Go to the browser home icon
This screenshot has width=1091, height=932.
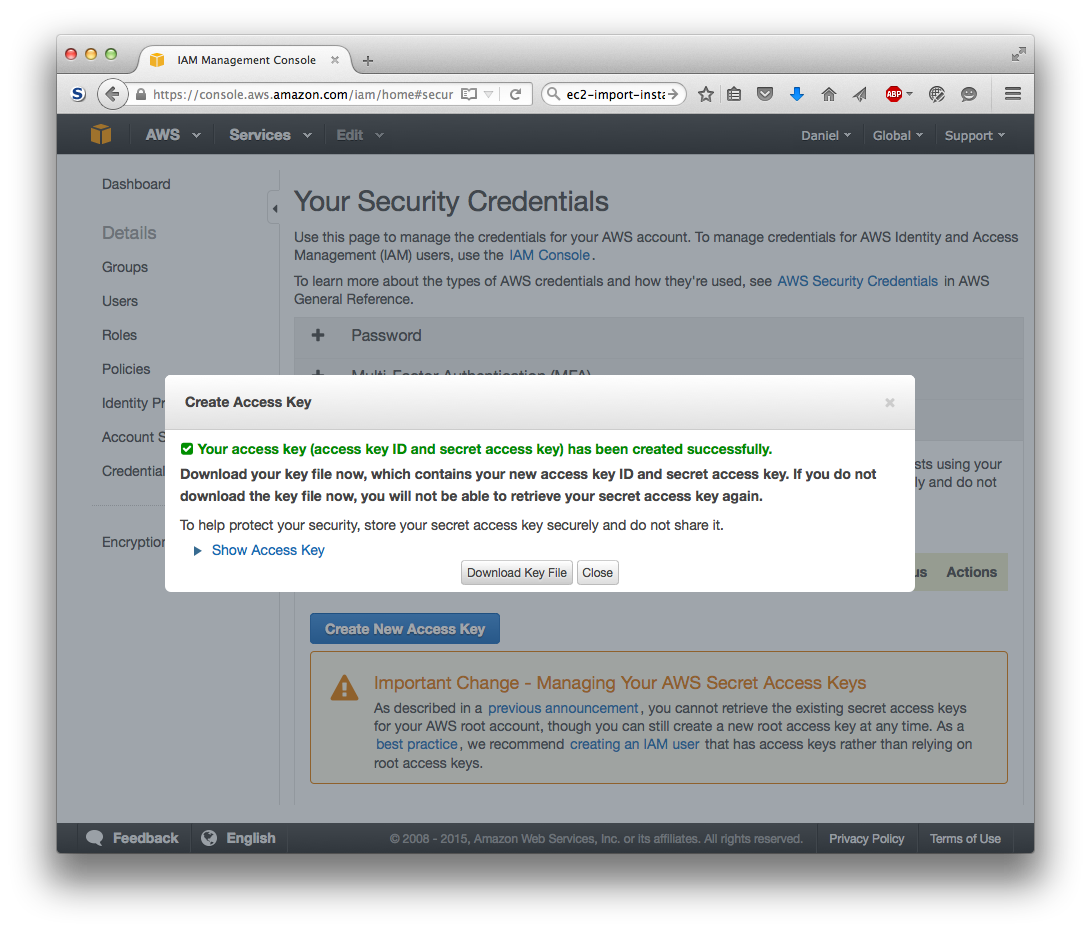(x=828, y=94)
